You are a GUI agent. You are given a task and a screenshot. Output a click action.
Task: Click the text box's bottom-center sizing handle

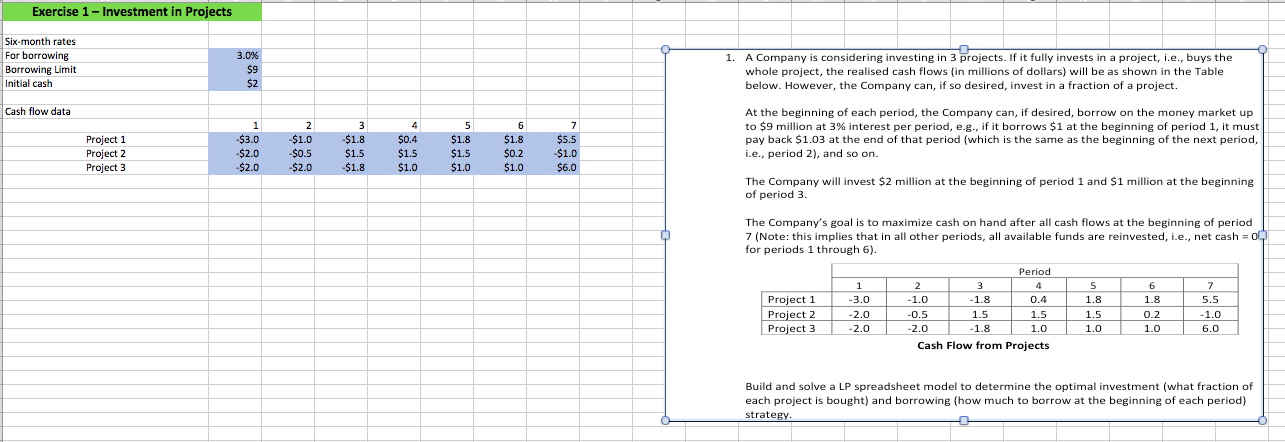[963, 421]
